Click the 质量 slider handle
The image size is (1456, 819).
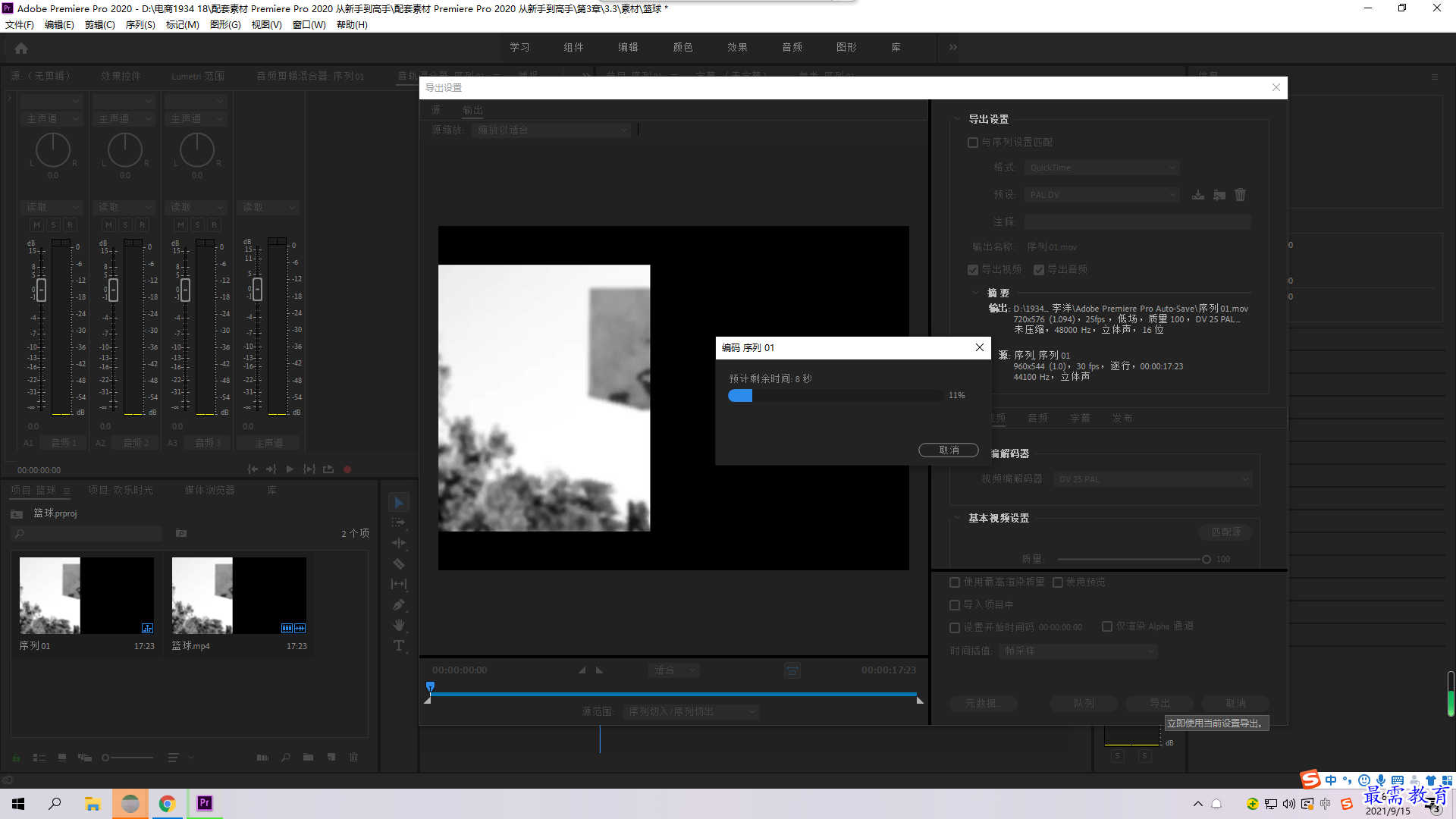(x=1207, y=560)
